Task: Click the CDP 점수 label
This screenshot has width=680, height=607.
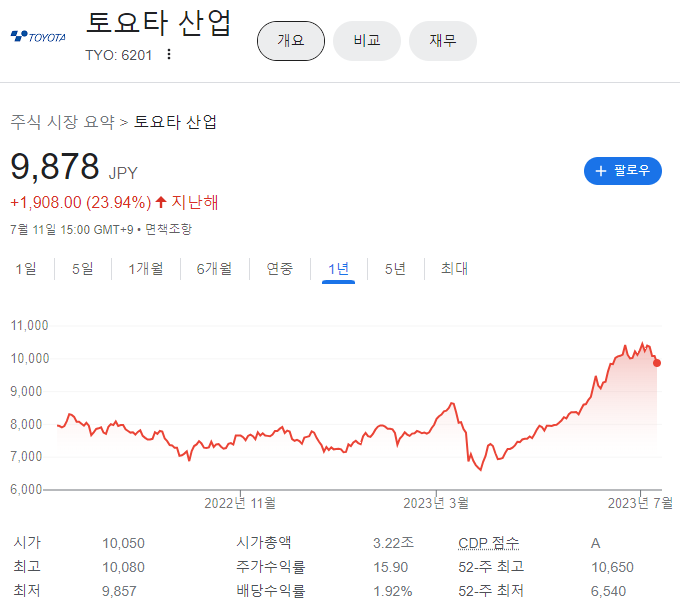Action: click(x=488, y=543)
